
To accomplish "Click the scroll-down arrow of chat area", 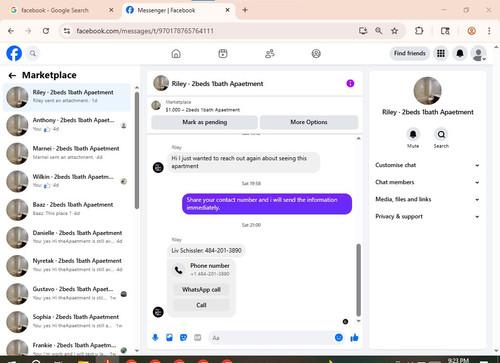I will [359, 321].
